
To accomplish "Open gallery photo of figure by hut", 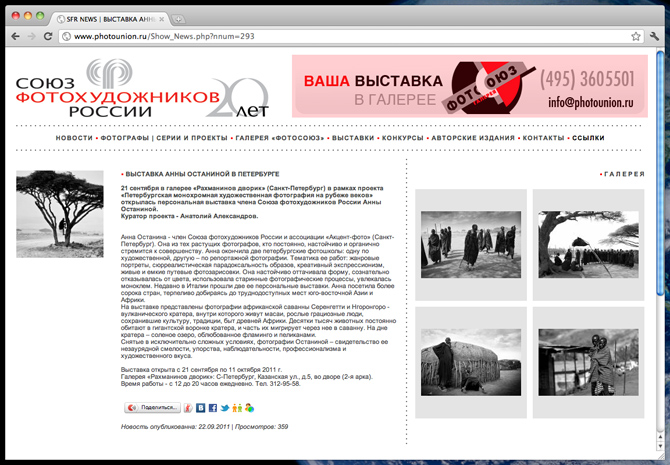I will pyautogui.click(x=471, y=362).
